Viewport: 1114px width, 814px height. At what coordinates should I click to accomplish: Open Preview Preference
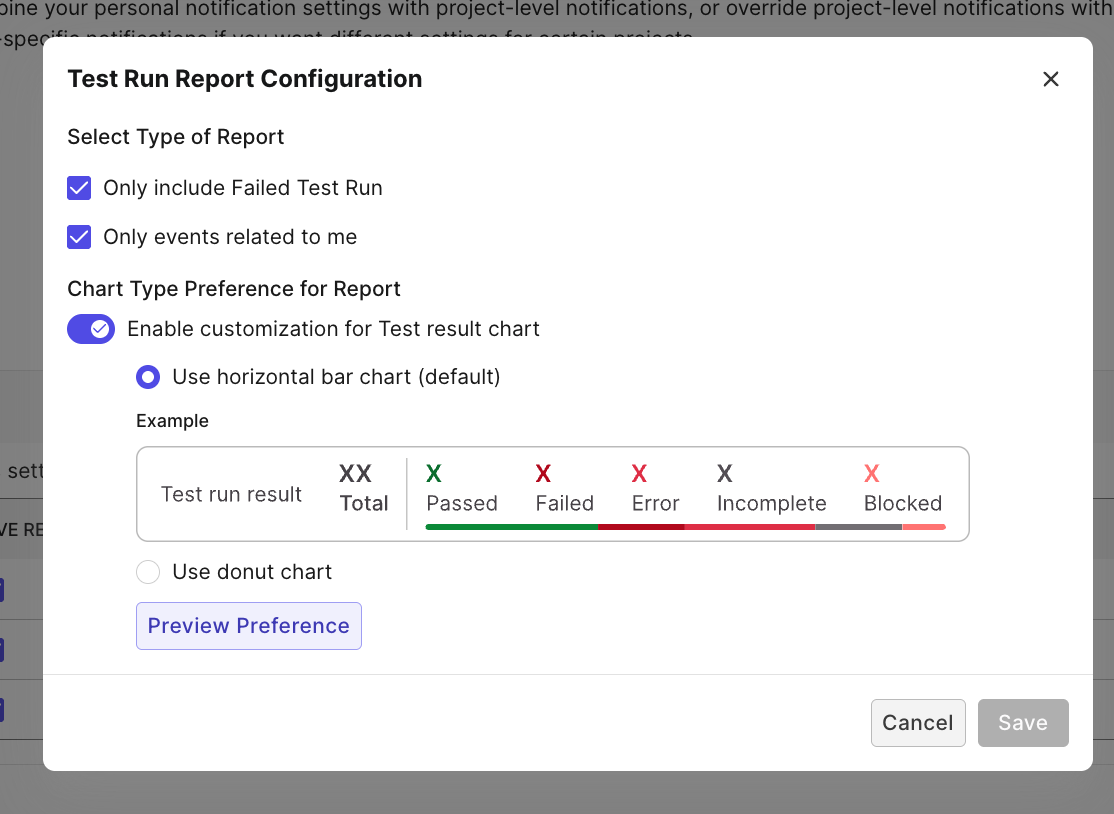[249, 626]
